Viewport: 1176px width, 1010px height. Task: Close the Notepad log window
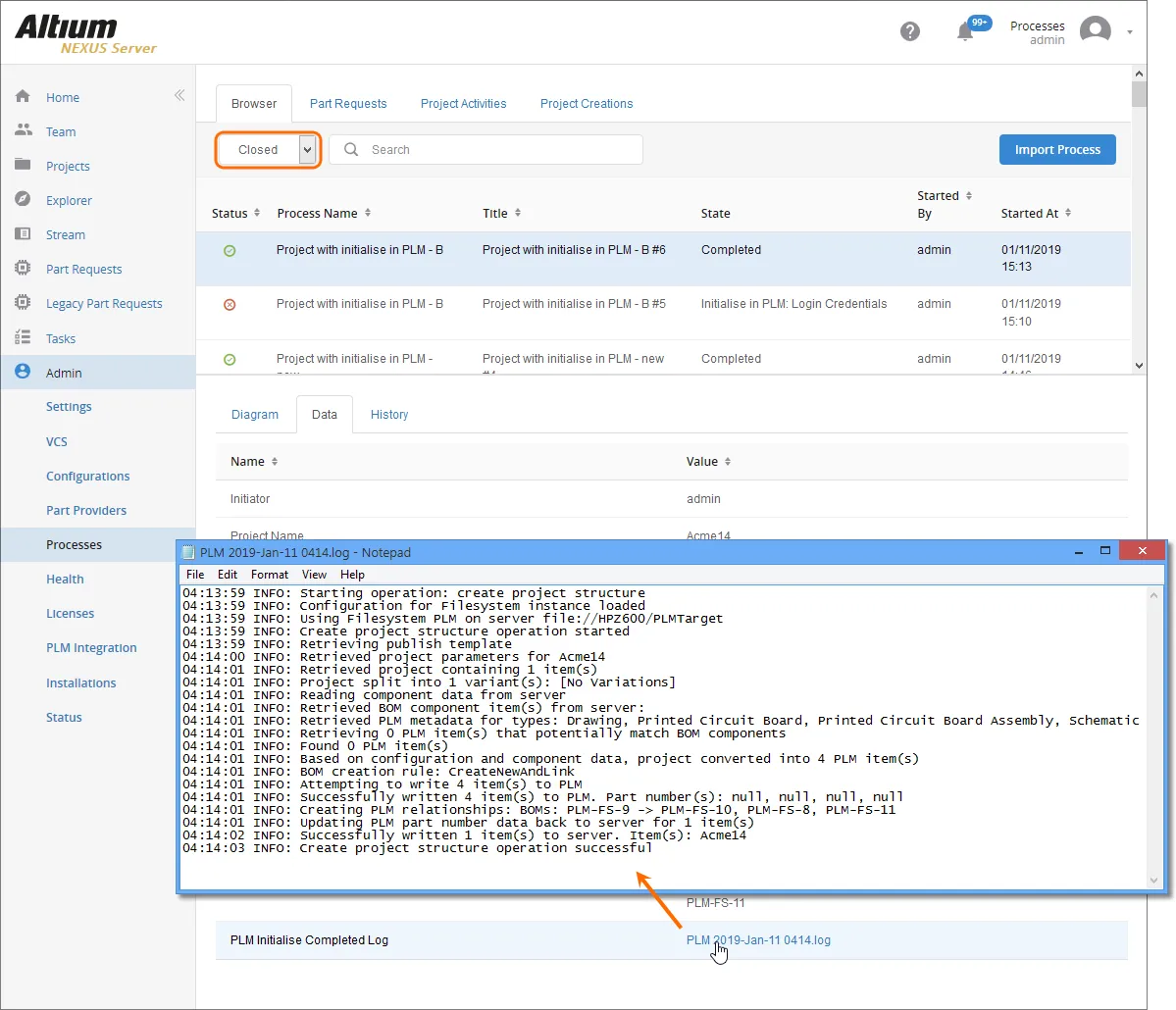click(x=1143, y=551)
